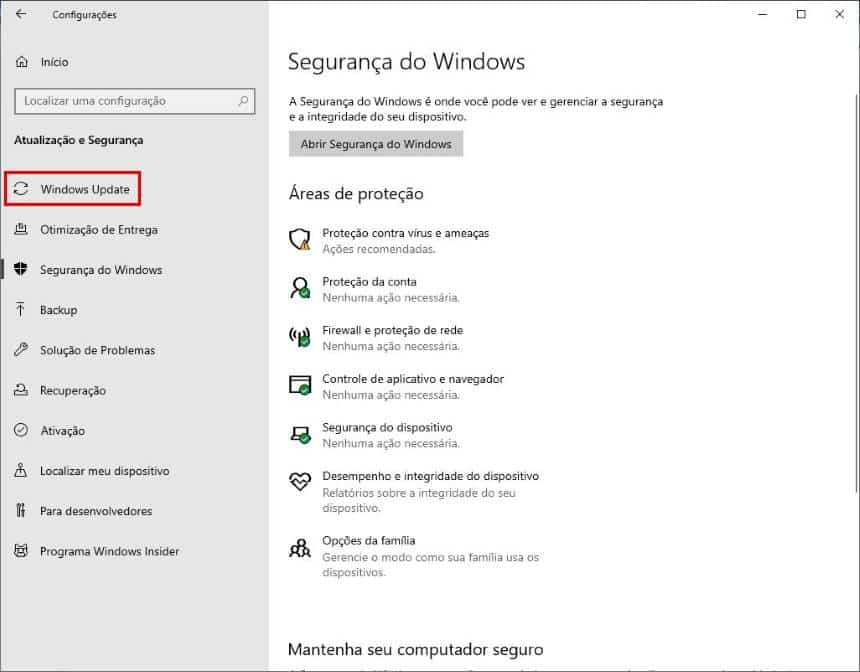The width and height of the screenshot is (860, 672).
Task: Open Controle de aplicativo e navegador
Action: [413, 379]
